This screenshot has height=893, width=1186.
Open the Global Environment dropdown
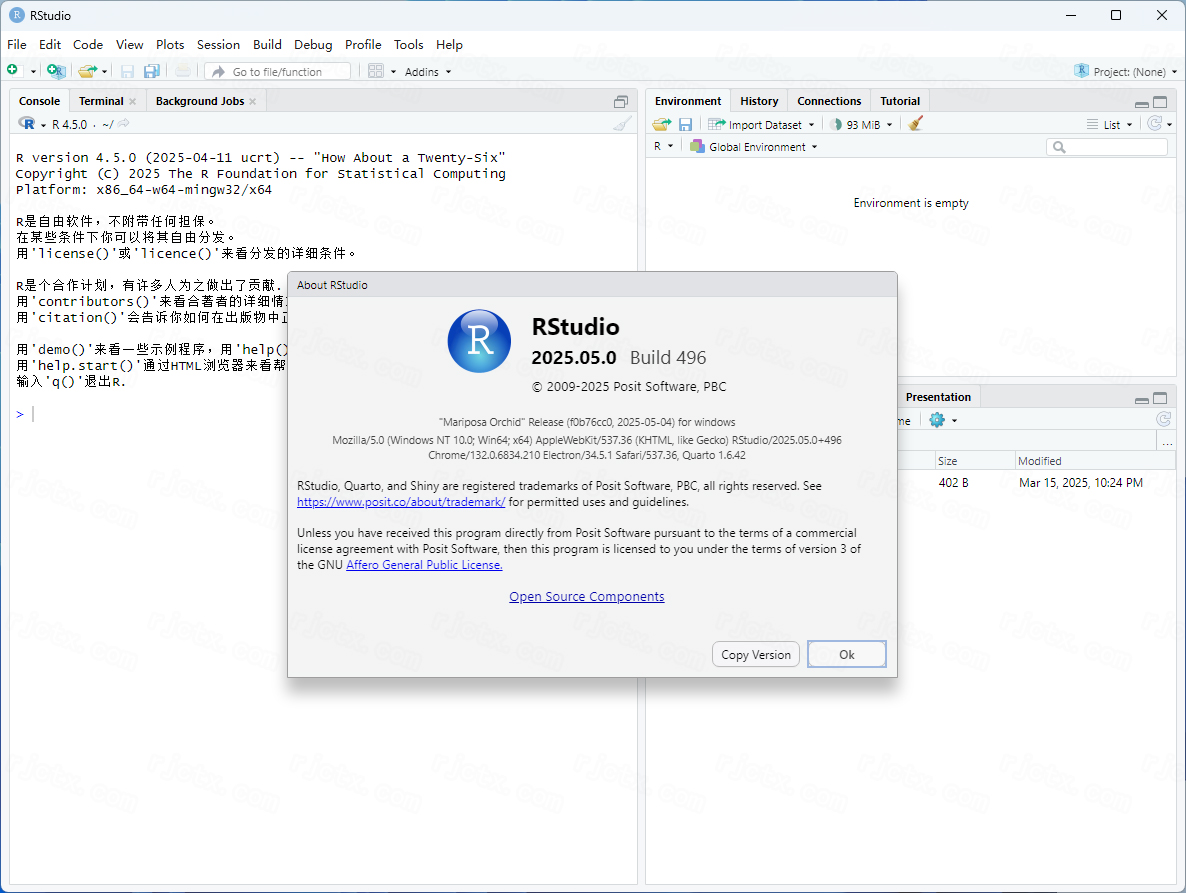(753, 147)
